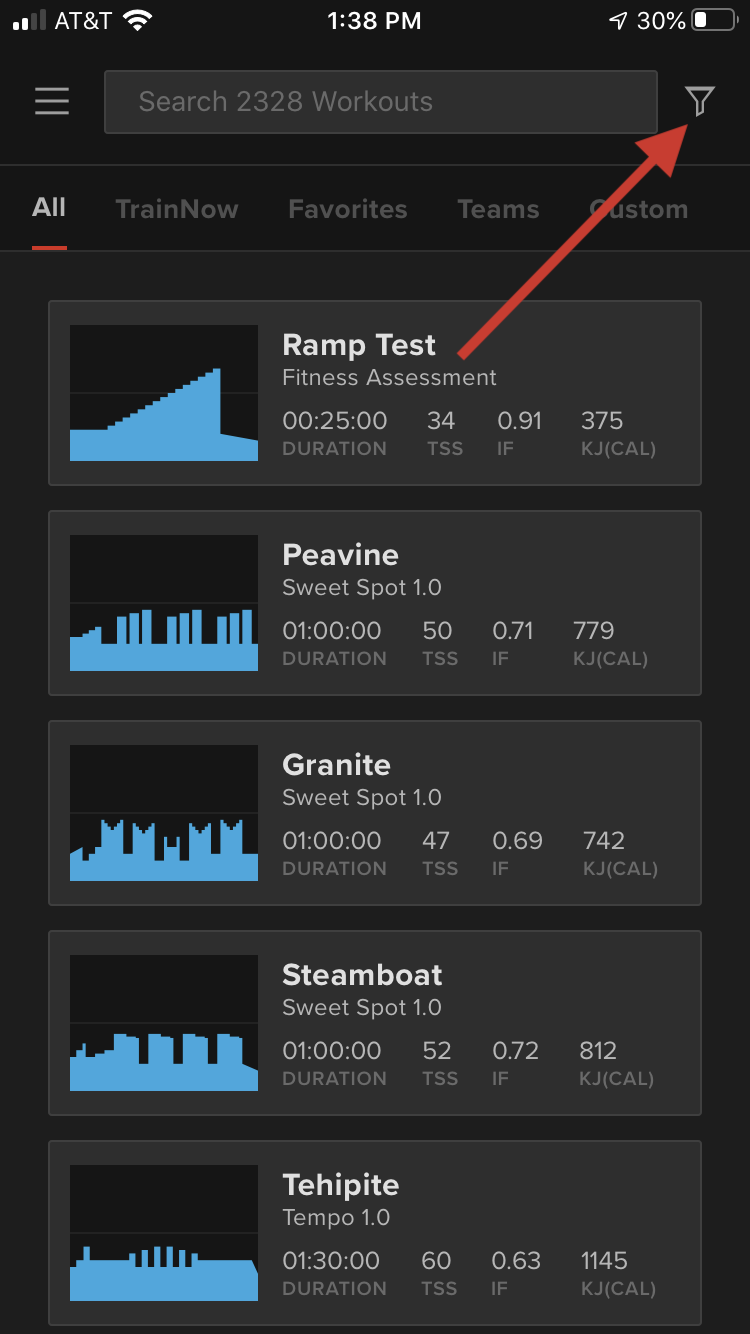The width and height of the screenshot is (750, 1334).
Task: Tap the Wi-Fi icon in status bar
Action: (x=137, y=20)
